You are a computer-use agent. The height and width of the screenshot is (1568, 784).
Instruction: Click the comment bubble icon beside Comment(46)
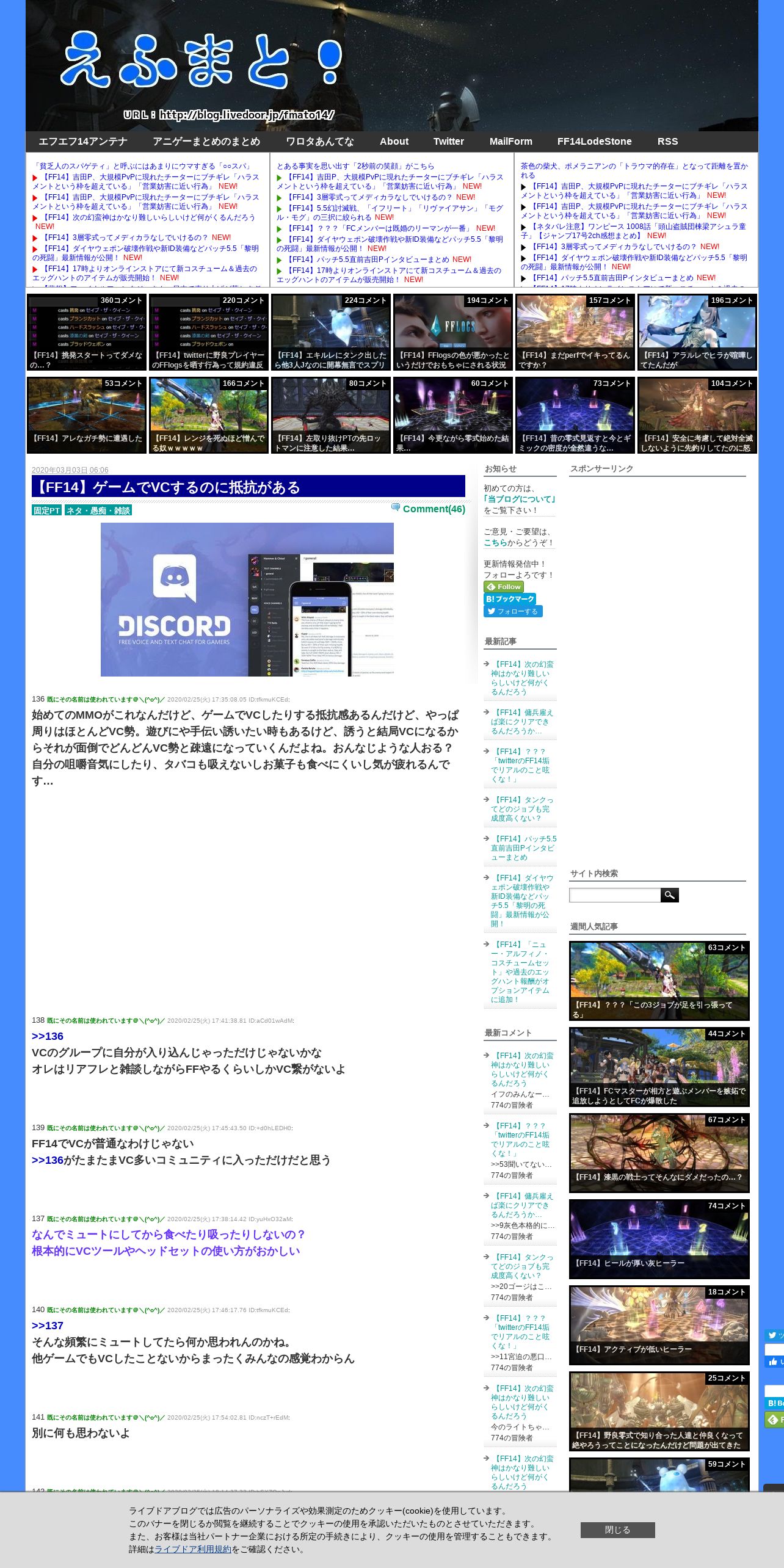(396, 507)
